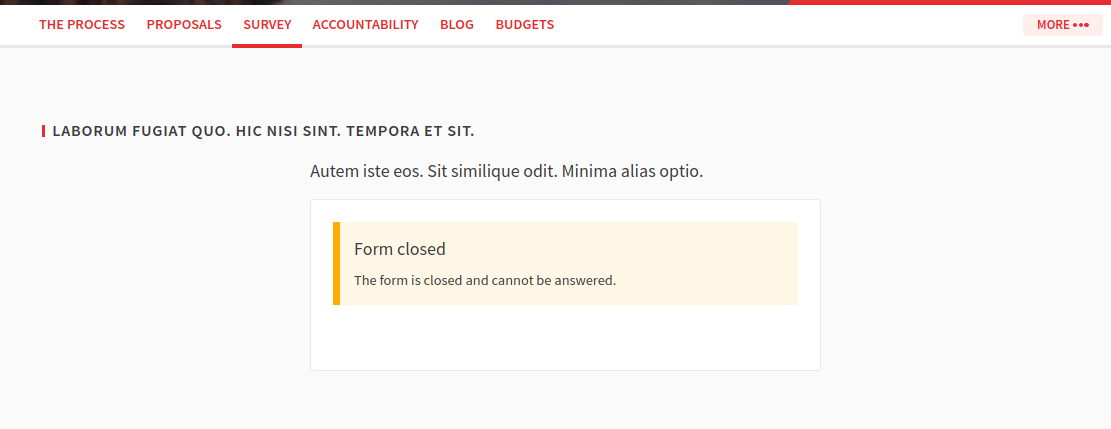Viewport: 1111px width, 429px height.
Task: Switch to the Accountability tab
Action: click(365, 25)
